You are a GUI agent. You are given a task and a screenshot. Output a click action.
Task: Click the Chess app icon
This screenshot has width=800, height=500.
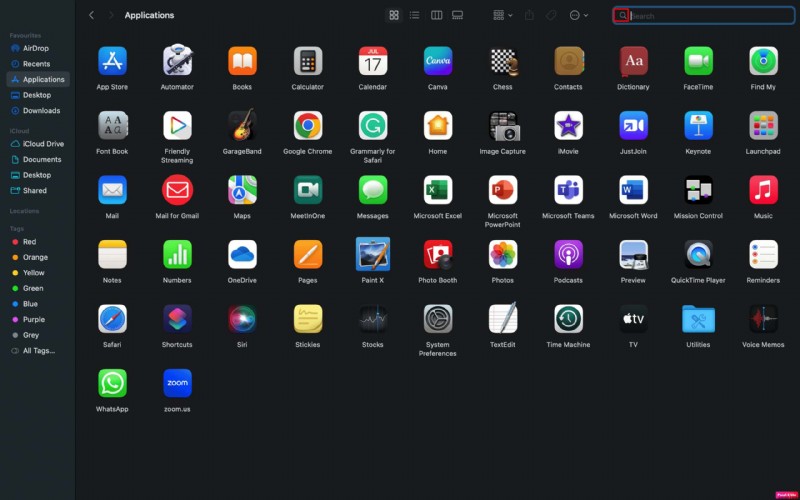coord(503,61)
